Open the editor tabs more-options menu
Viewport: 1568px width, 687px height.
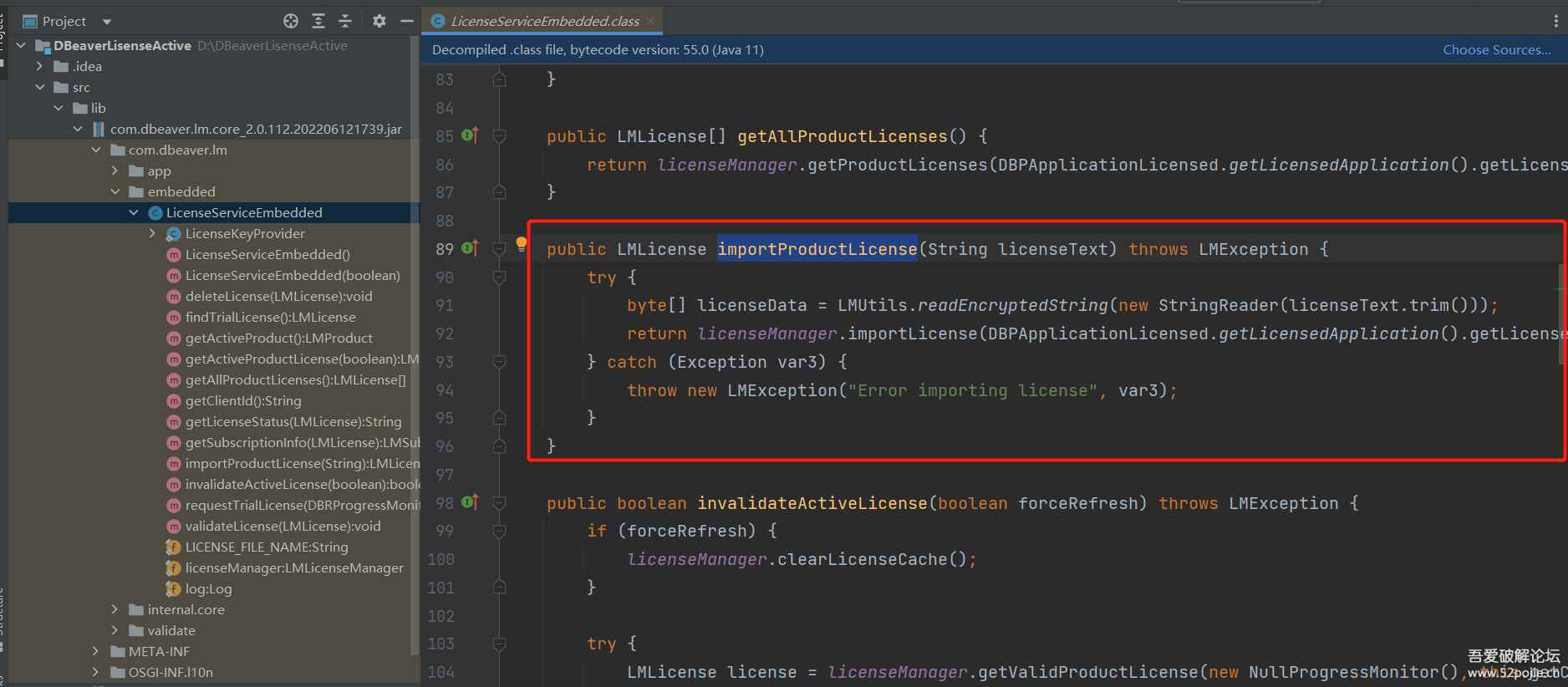(x=1555, y=21)
